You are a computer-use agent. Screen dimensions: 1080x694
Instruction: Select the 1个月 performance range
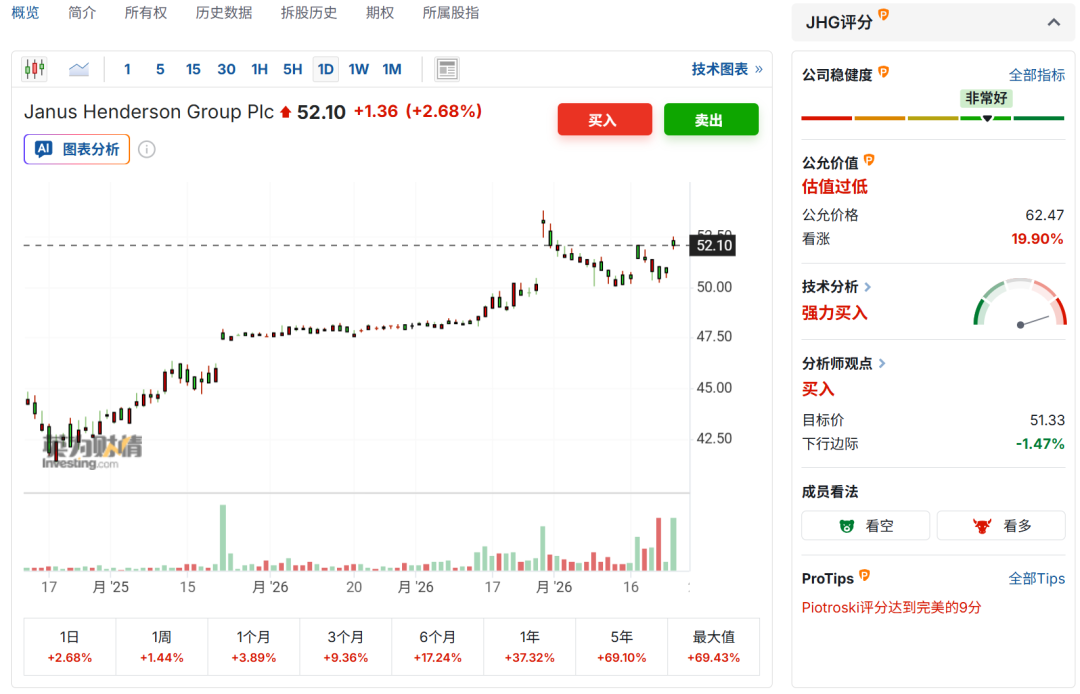pos(253,646)
